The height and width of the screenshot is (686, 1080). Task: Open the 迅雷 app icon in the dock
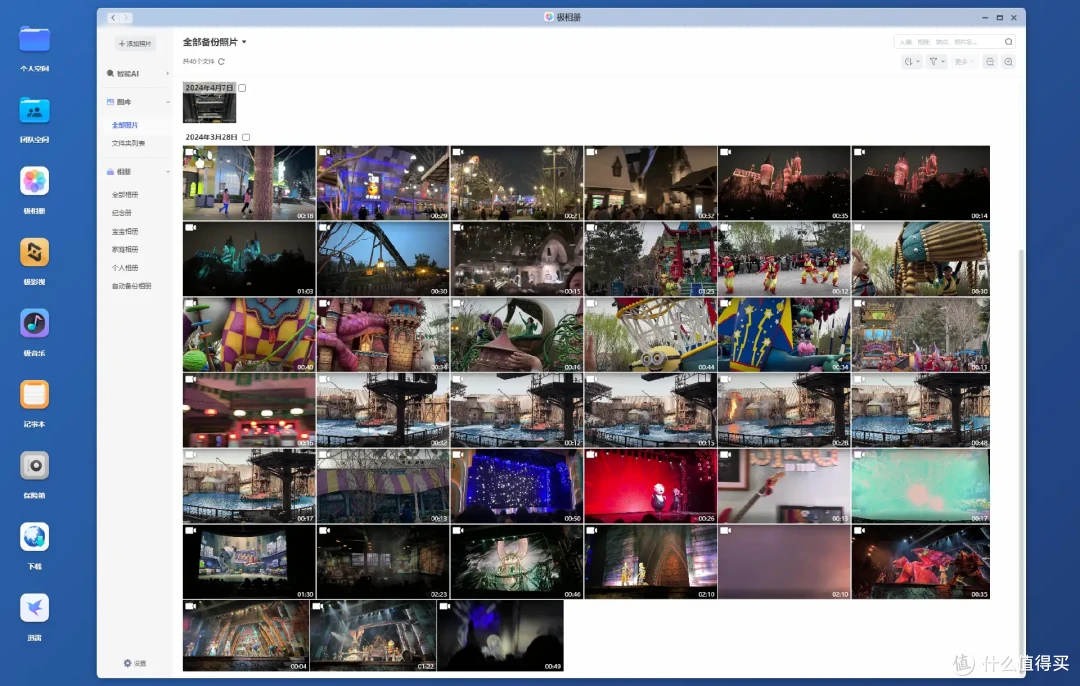34,607
